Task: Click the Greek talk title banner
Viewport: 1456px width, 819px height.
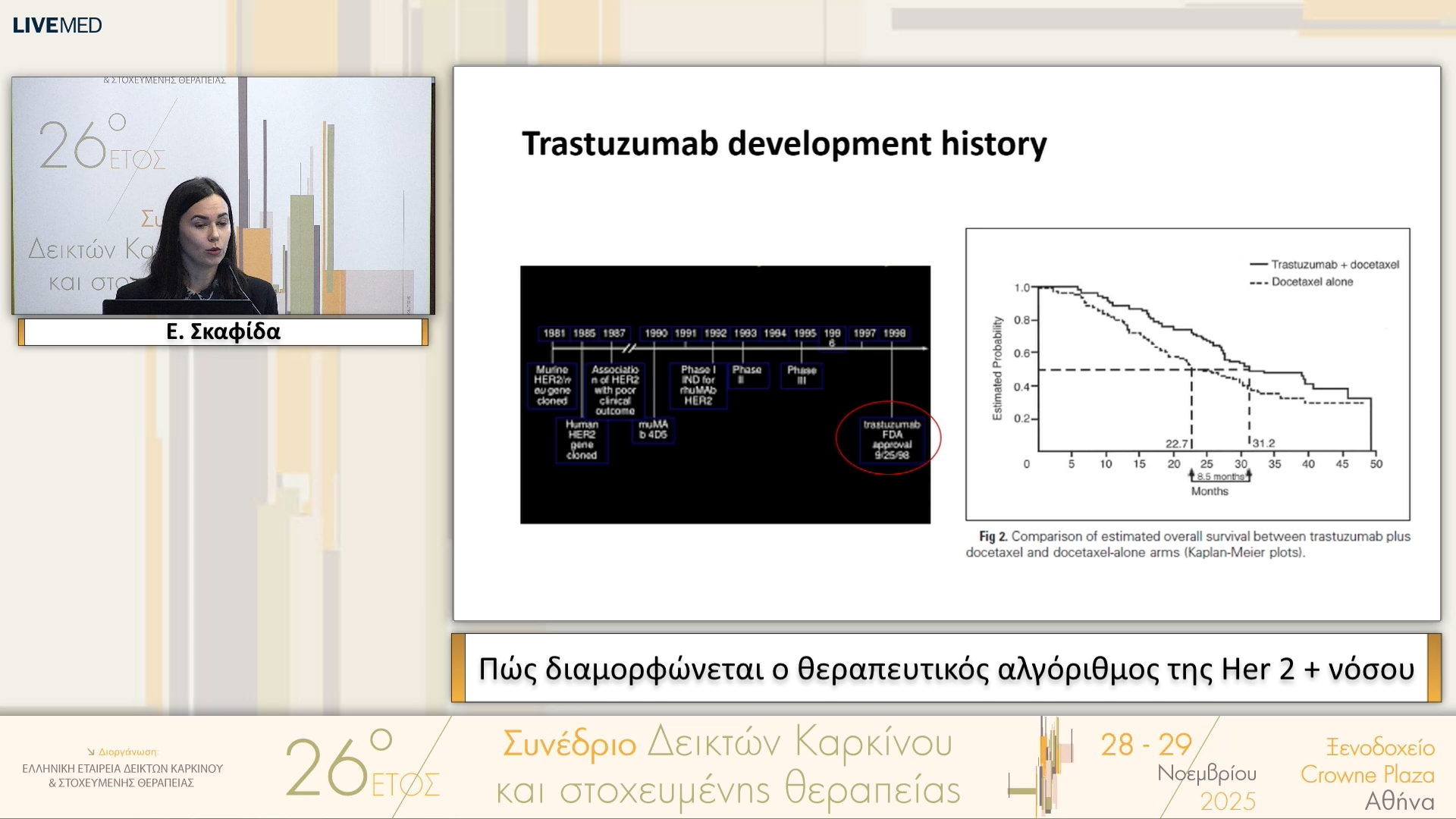Action: point(946,669)
